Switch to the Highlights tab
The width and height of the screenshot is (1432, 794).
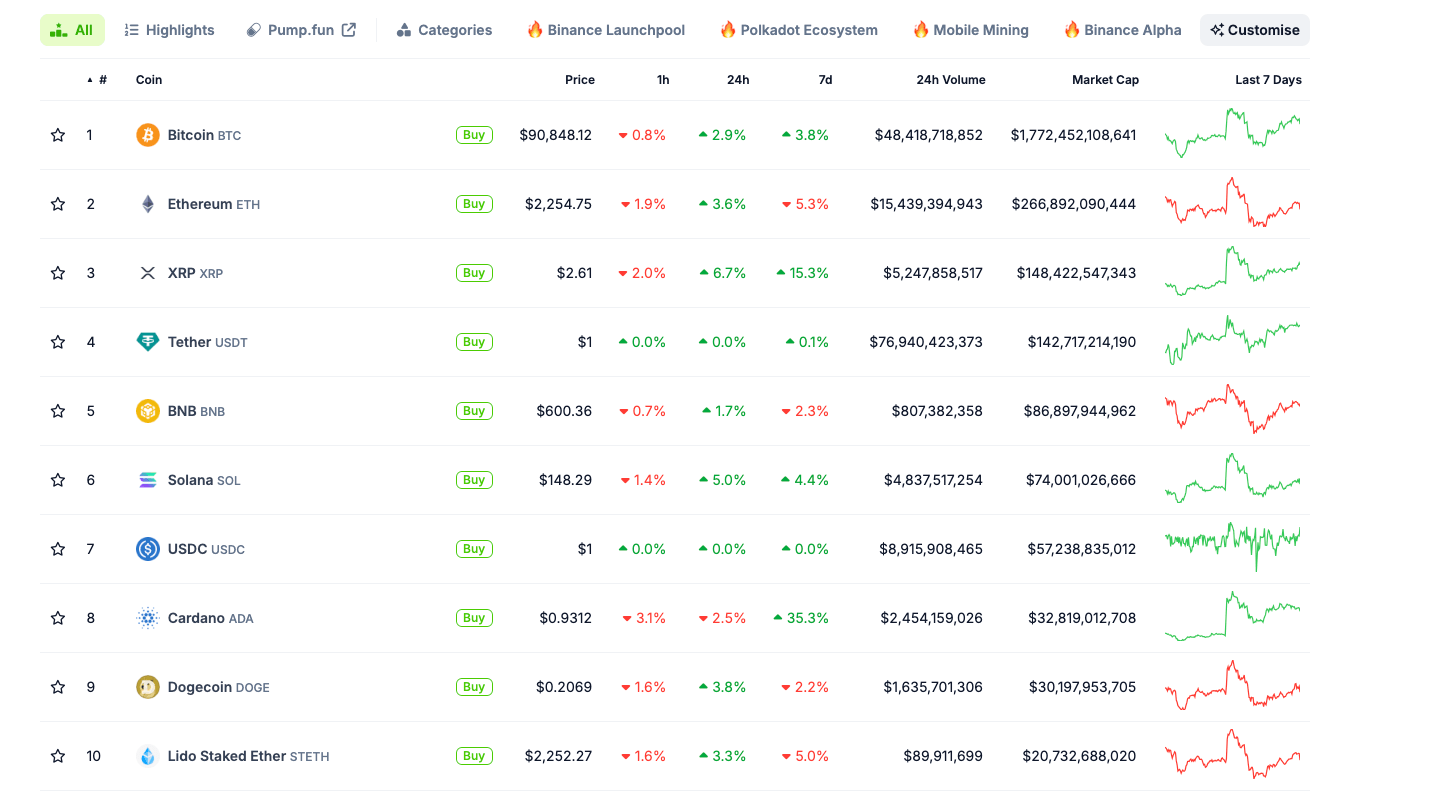(x=169, y=29)
